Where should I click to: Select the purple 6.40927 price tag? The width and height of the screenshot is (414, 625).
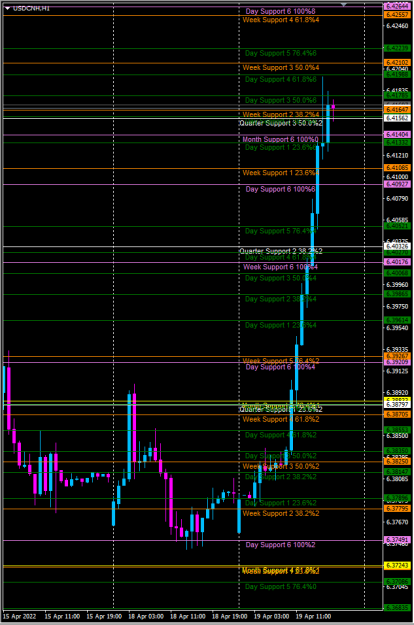tap(397, 184)
